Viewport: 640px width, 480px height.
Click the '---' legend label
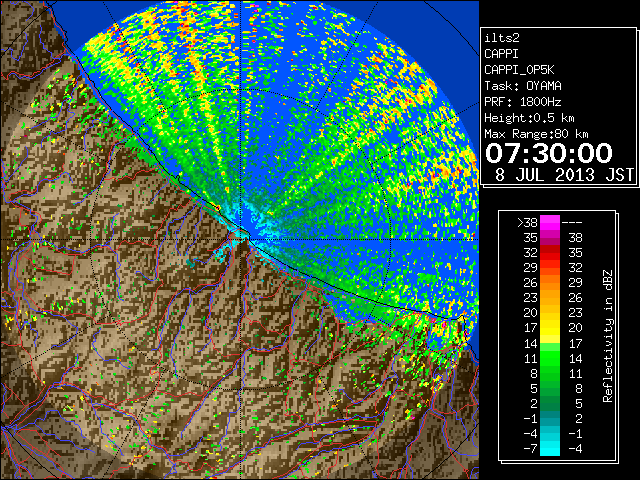pyautogui.click(x=572, y=223)
